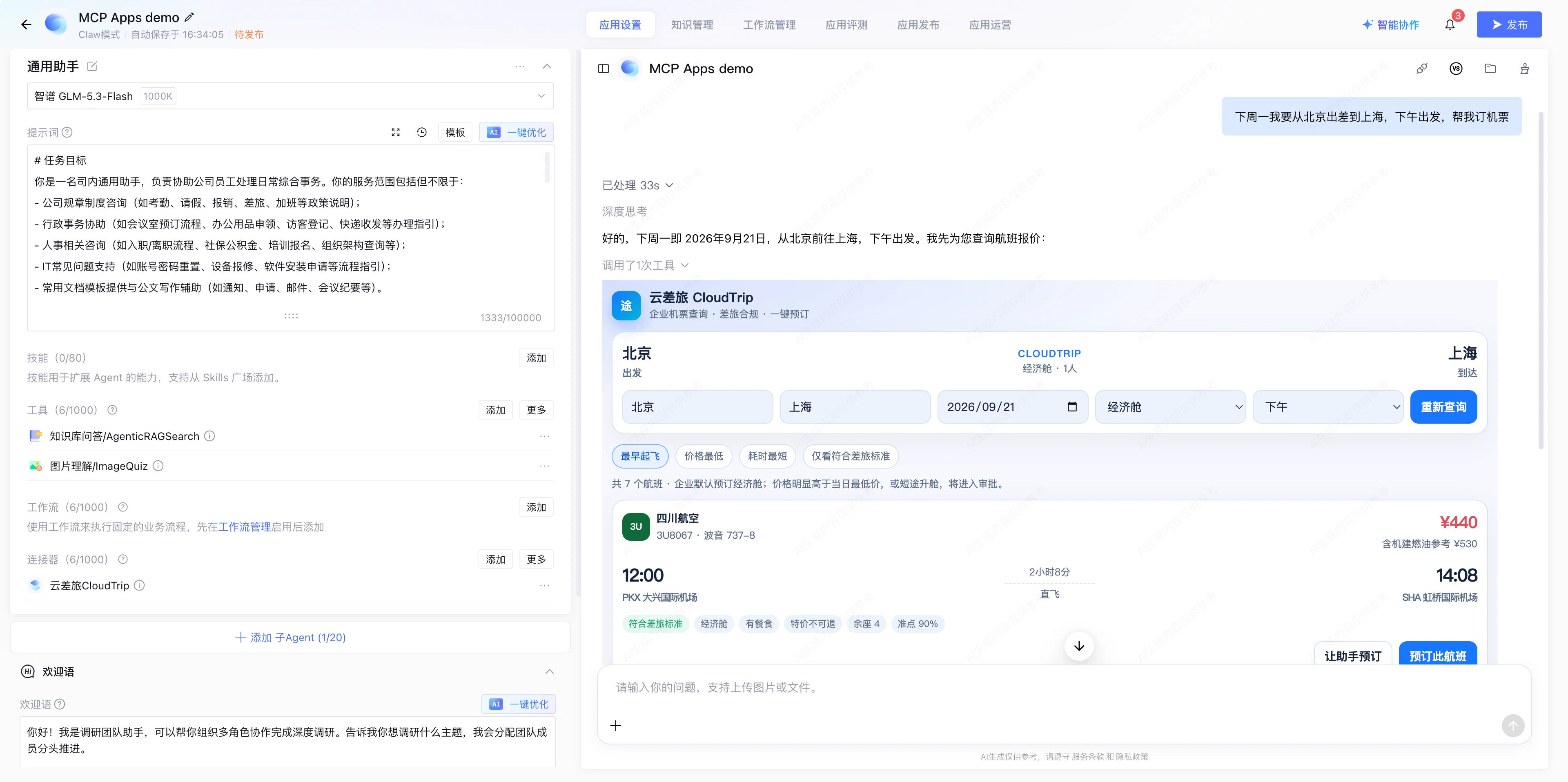Switch to the 工作流管理 tab
The width and height of the screenshot is (1568, 782).
(x=769, y=24)
